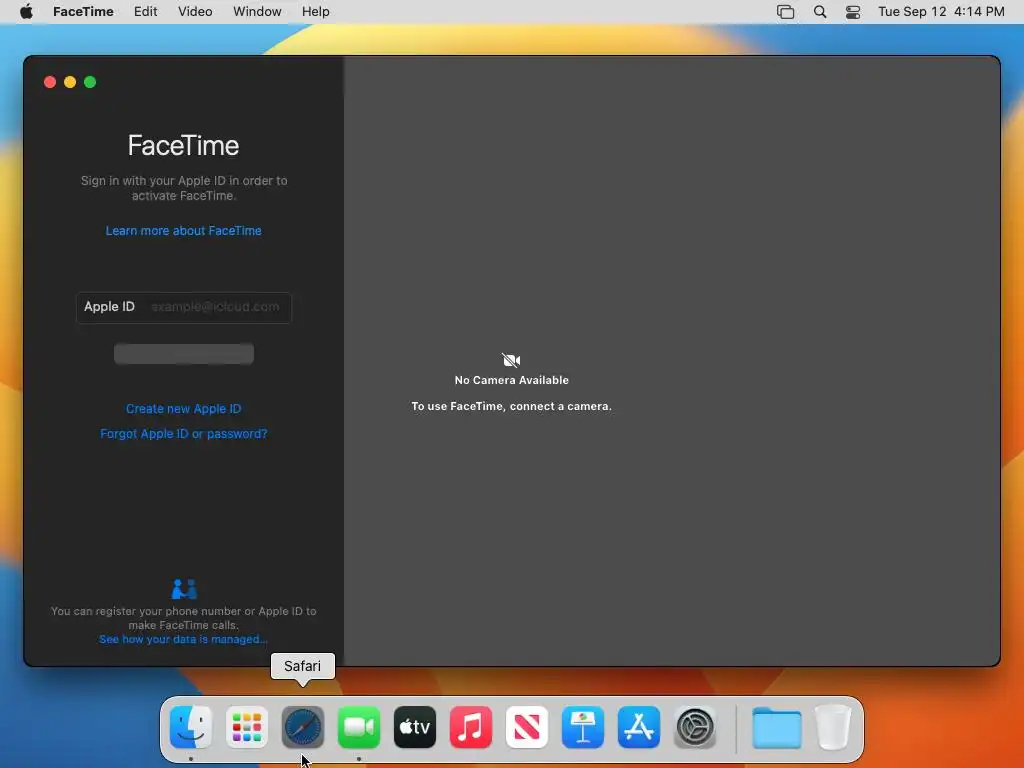Click the FaceTime Dock icon
Viewport: 1024px width, 768px height.
[x=359, y=727]
